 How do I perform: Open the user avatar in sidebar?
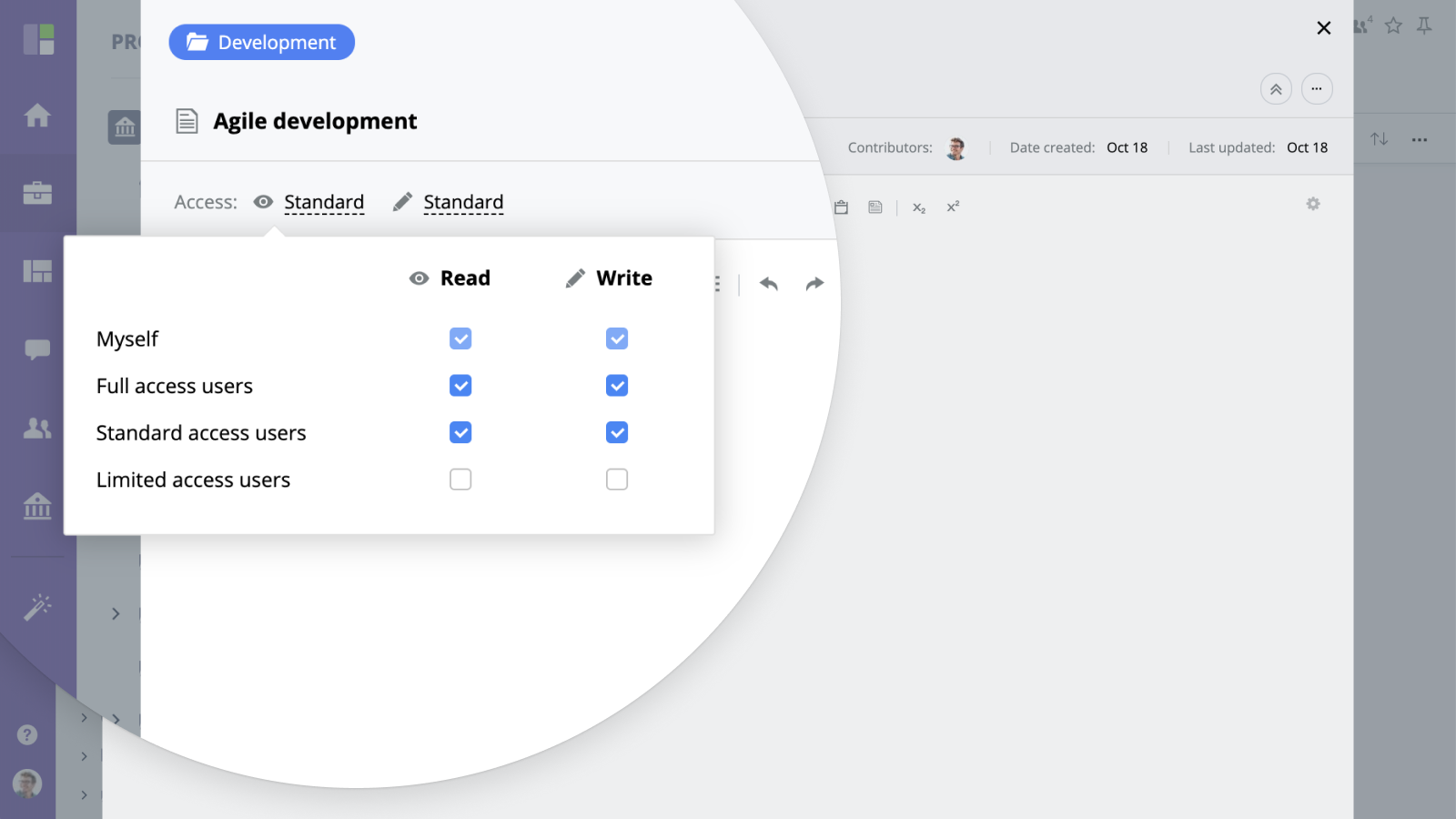[27, 784]
